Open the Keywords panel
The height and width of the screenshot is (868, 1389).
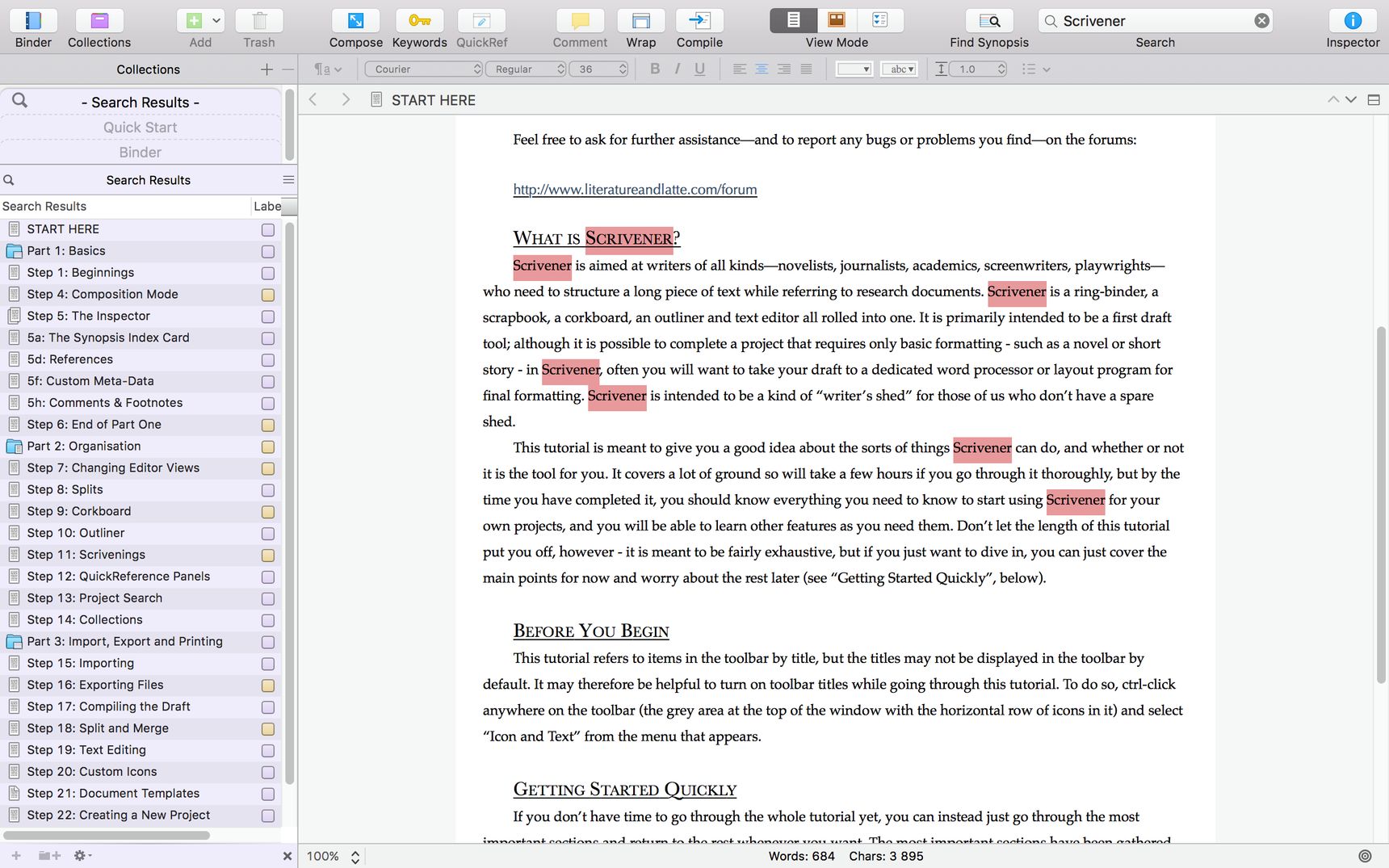tap(419, 21)
